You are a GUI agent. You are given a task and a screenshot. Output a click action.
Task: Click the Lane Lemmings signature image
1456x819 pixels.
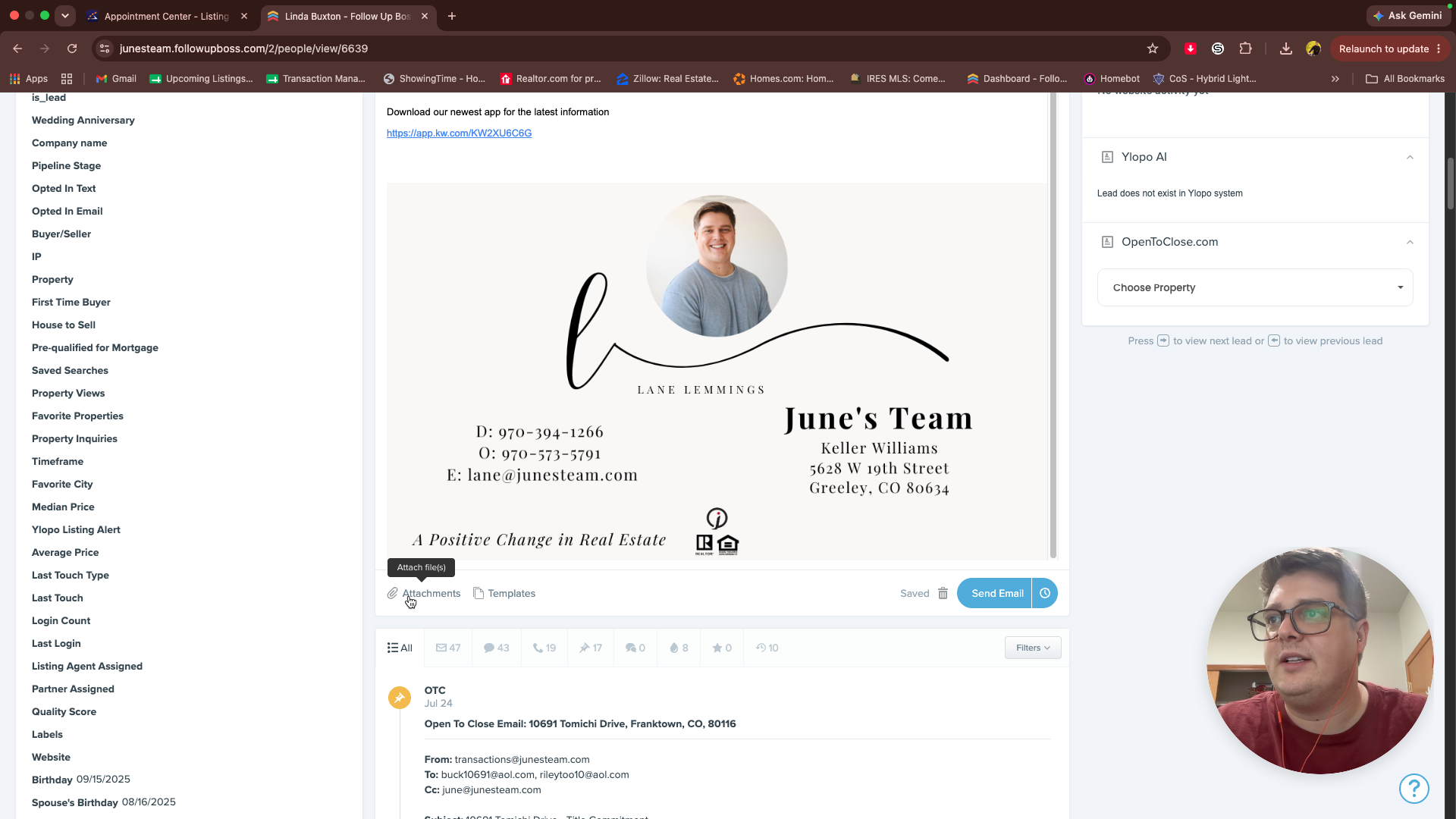pos(717,372)
